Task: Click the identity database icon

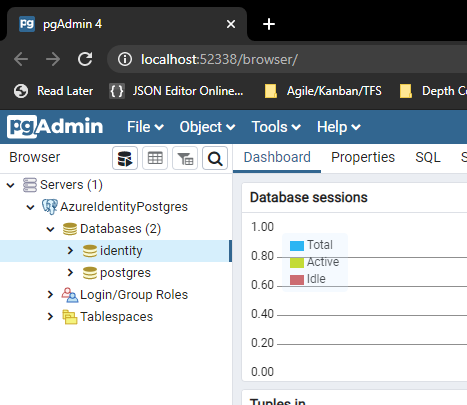Action: point(90,251)
